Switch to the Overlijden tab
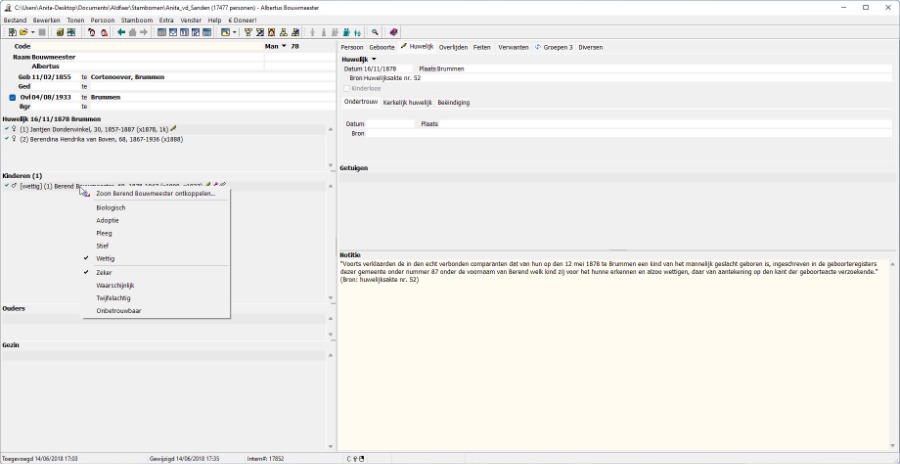 (453, 47)
